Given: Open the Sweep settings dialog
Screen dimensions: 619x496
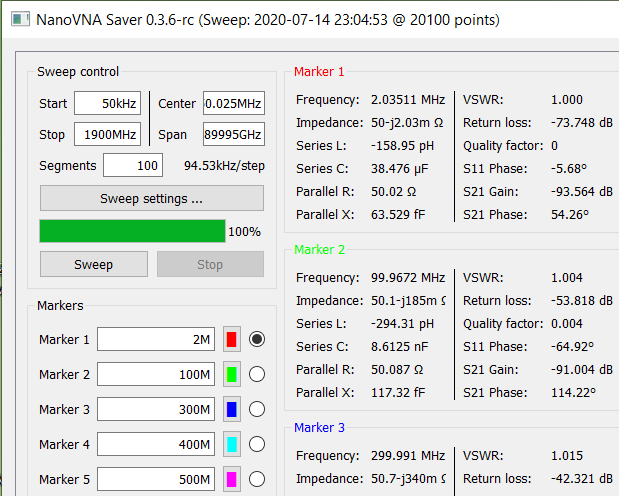Looking at the screenshot, I should point(152,198).
